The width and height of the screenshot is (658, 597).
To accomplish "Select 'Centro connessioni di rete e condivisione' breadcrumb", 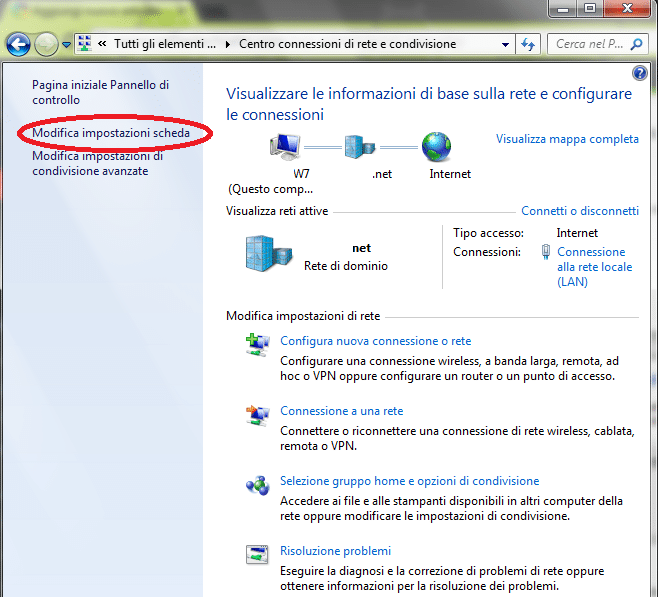I will [x=347, y=44].
